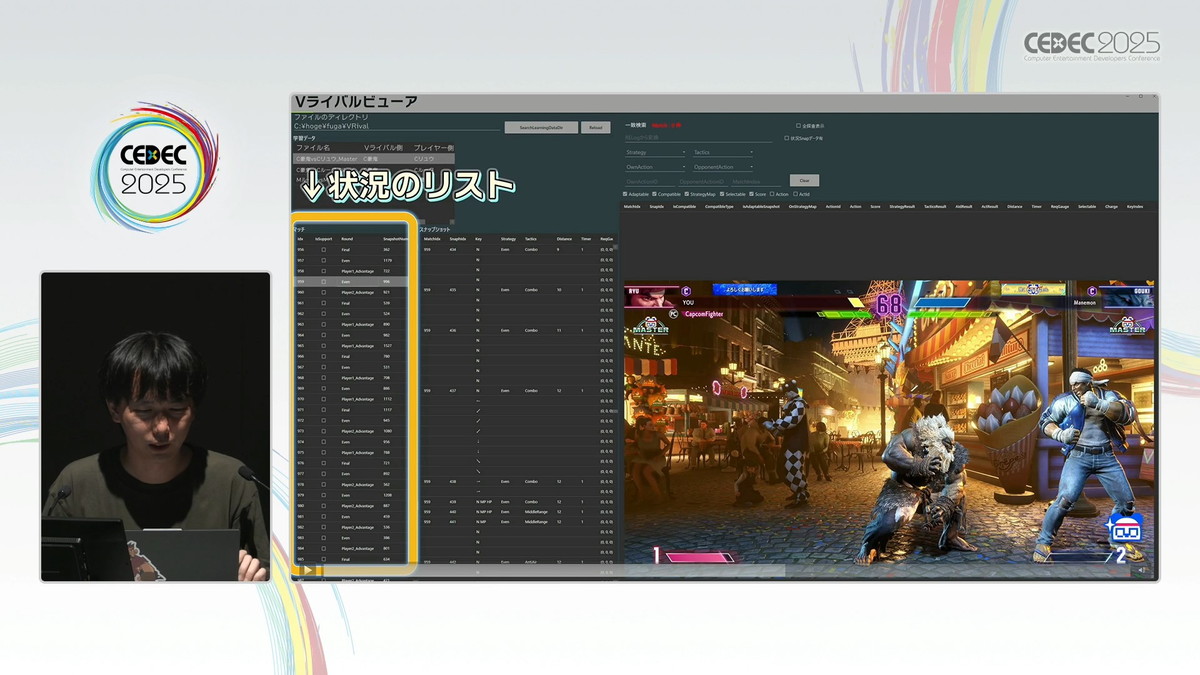
Task: Sort matches by IsSupport column header
Action: point(324,239)
